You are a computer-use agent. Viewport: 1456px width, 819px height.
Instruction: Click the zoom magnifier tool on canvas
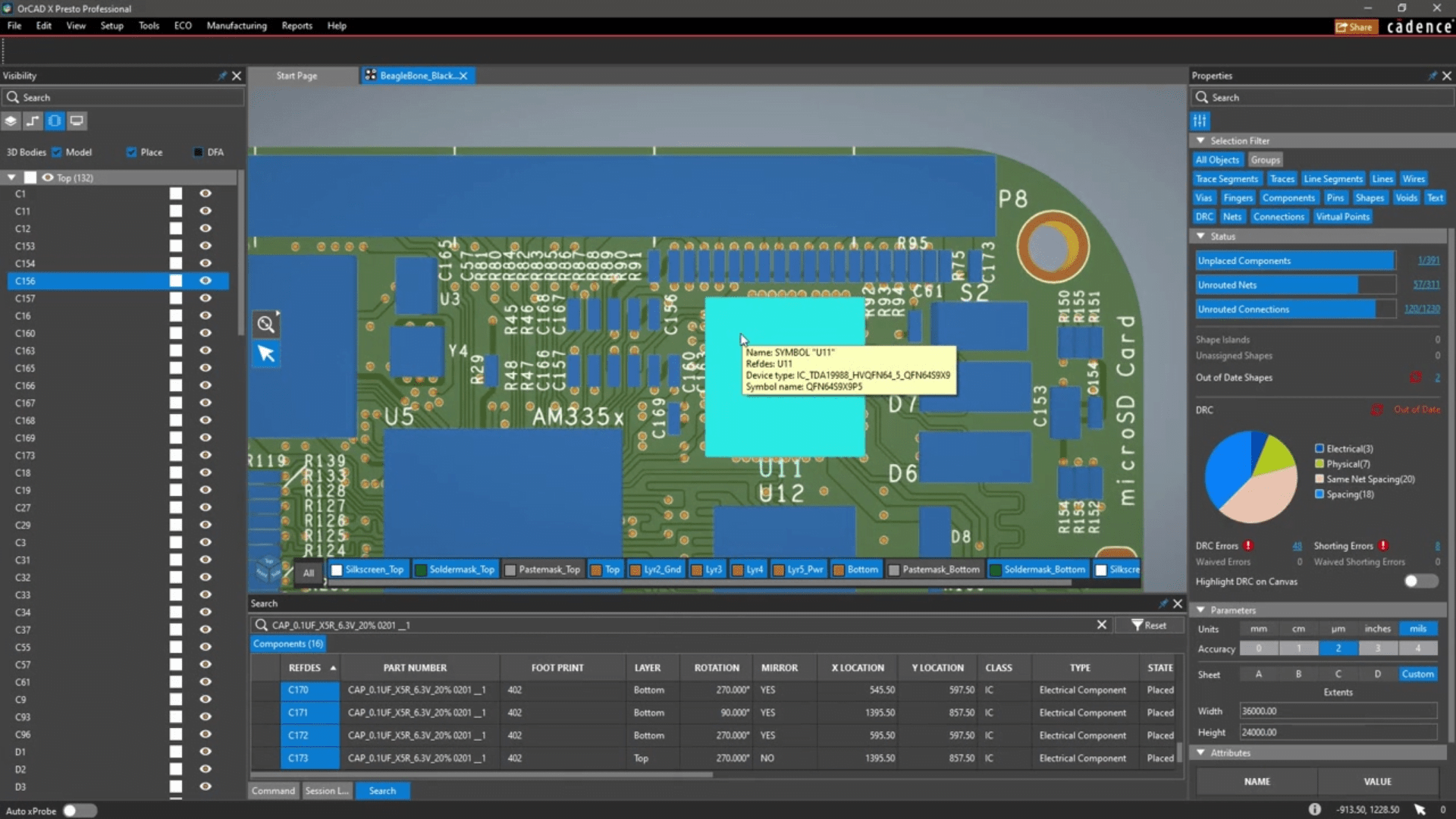click(266, 325)
